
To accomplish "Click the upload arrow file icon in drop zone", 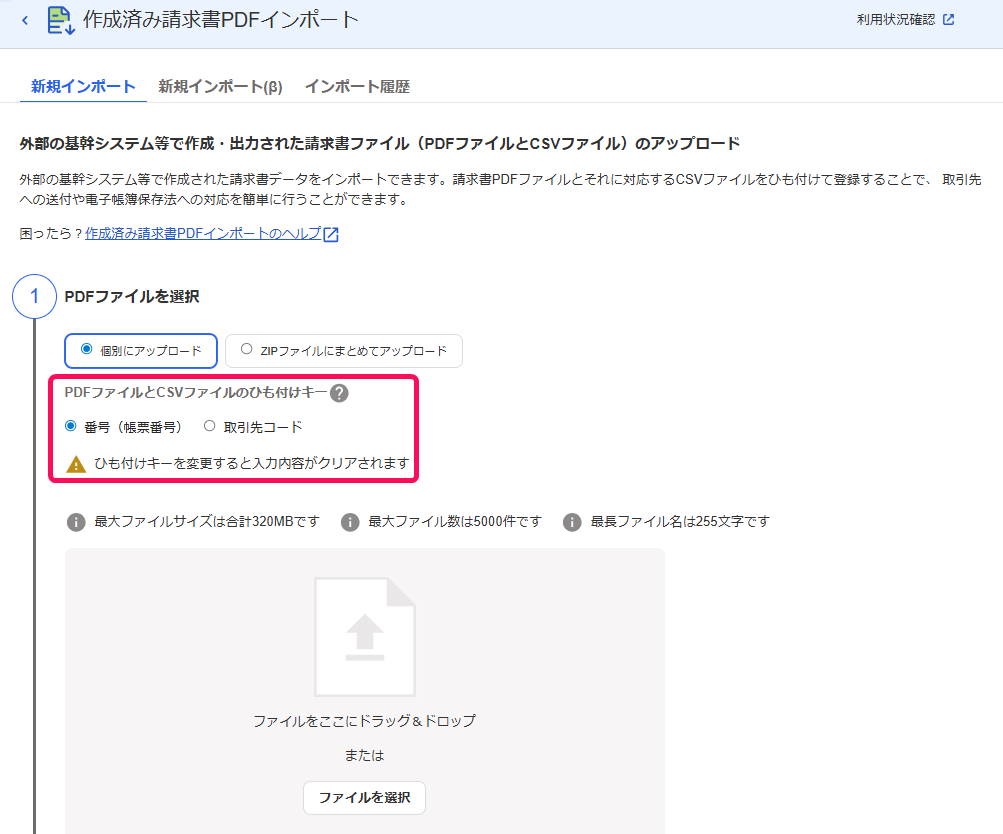I will (x=365, y=637).
